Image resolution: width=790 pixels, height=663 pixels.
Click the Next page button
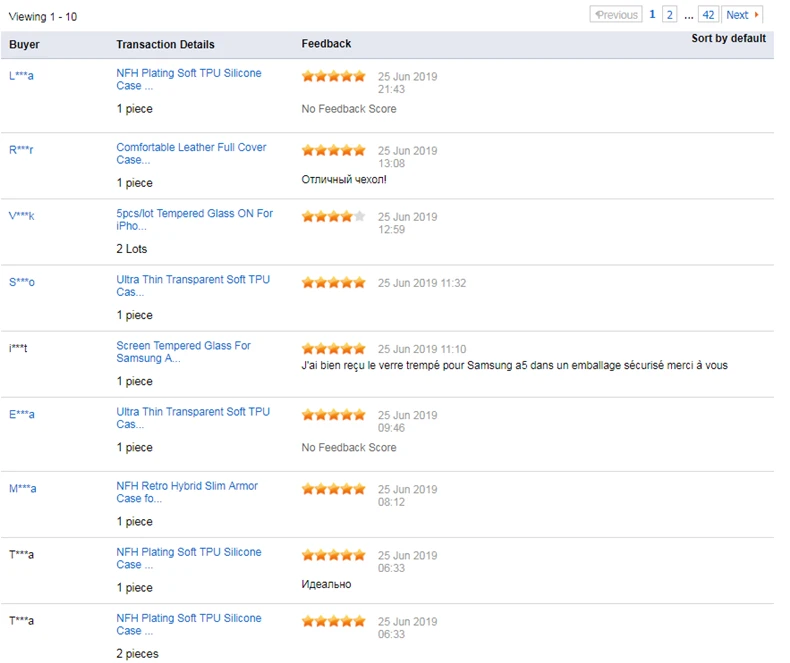pyautogui.click(x=742, y=15)
